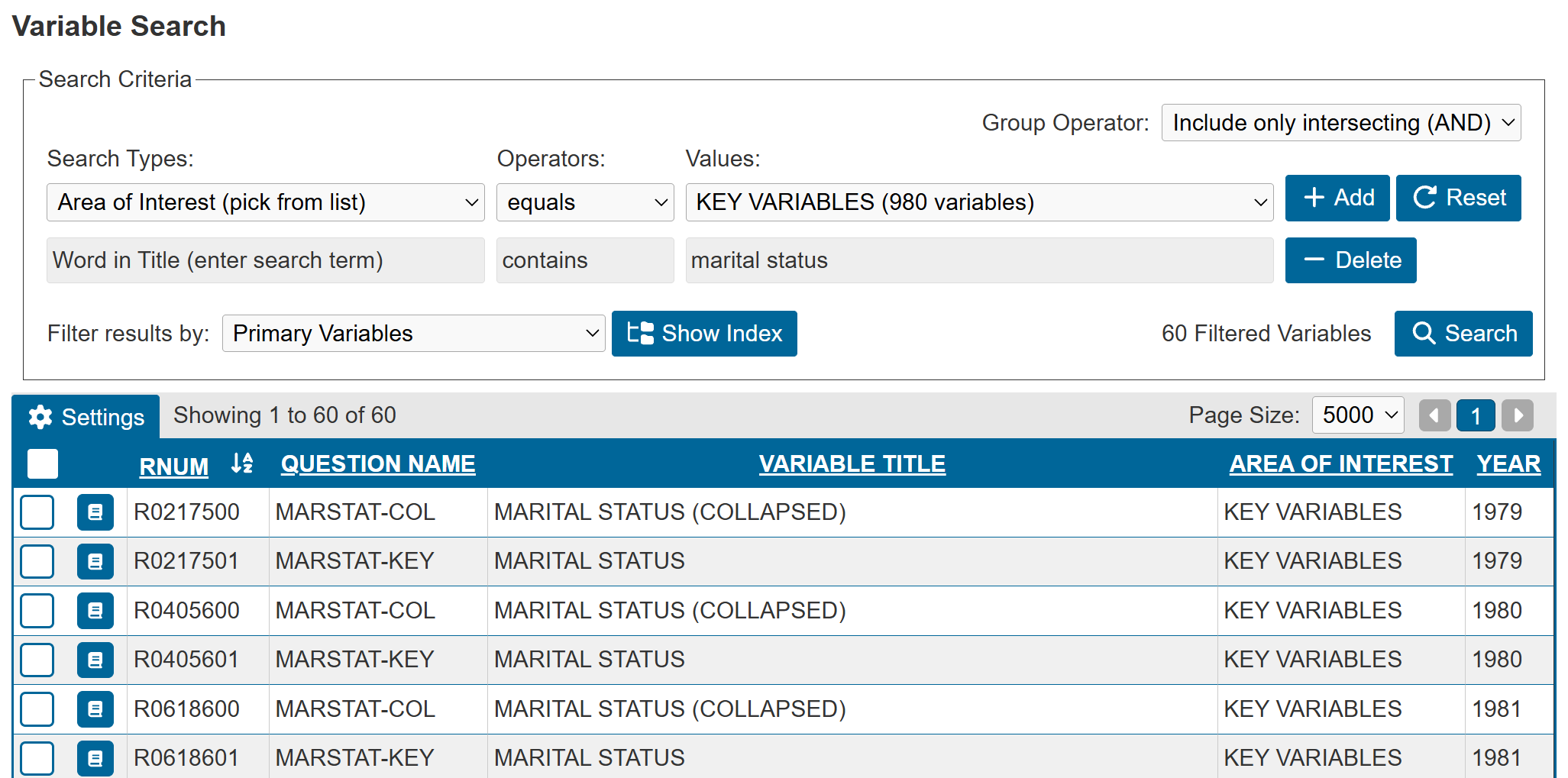Open the Settings tab
This screenshot has width=1568, height=778.
[86, 417]
